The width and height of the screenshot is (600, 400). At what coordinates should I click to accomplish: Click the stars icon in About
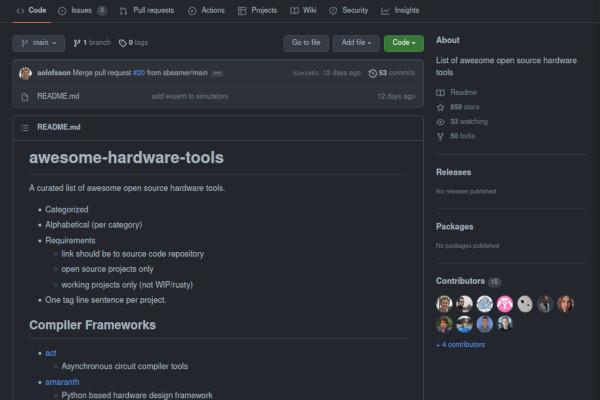click(440, 106)
